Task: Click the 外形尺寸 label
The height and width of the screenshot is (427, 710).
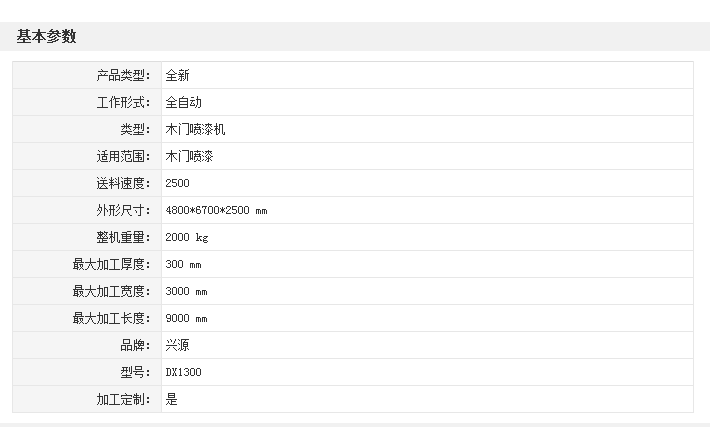Action: [x=123, y=211]
